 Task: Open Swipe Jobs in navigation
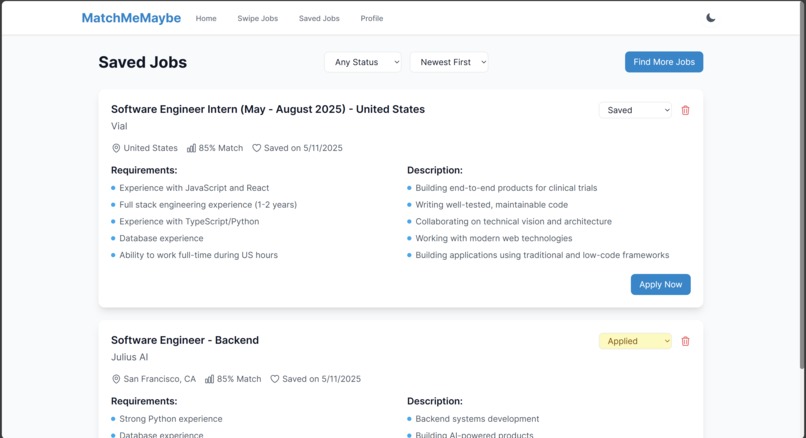258,19
